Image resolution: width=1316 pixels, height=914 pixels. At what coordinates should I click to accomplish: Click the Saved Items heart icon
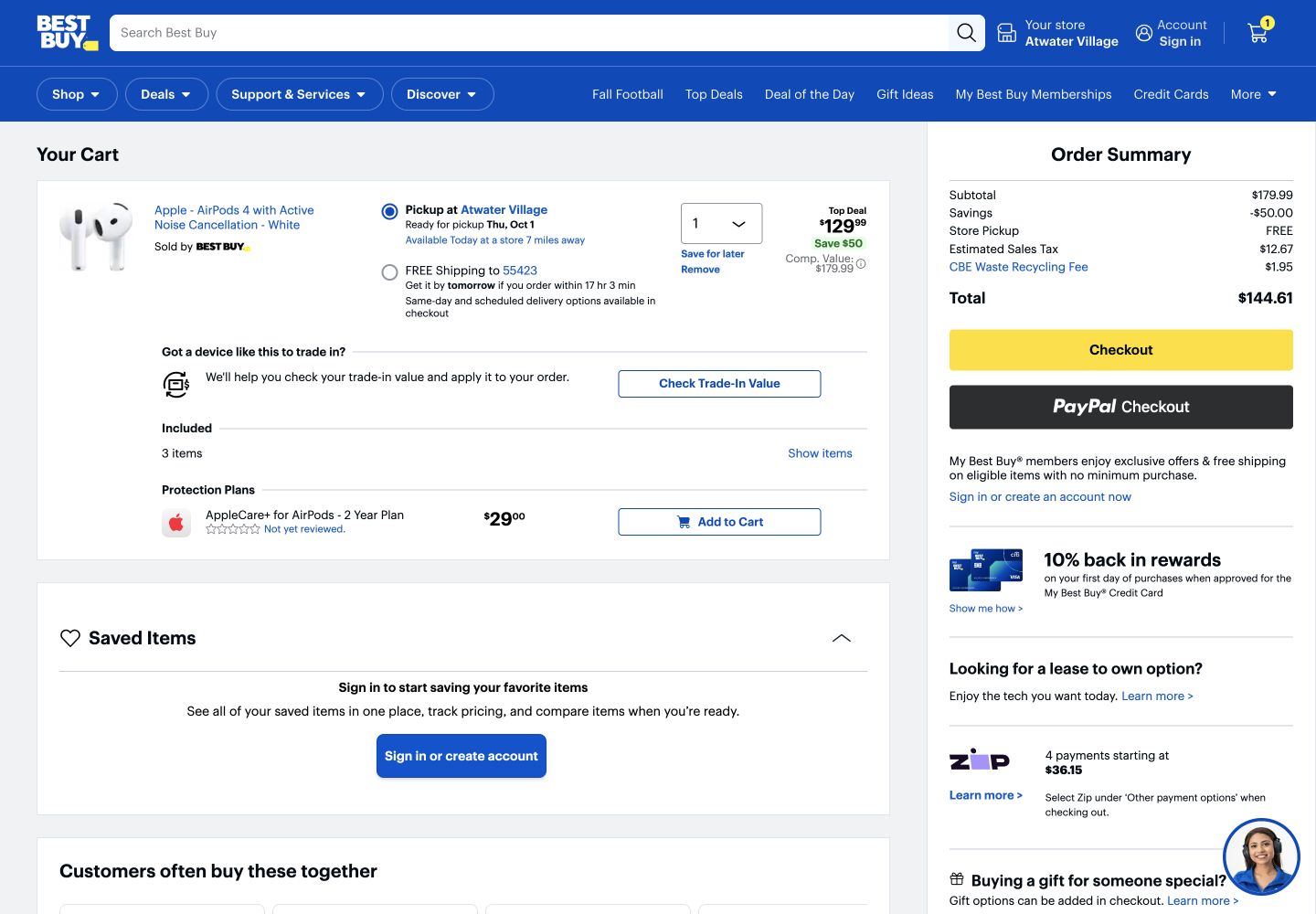[70, 638]
